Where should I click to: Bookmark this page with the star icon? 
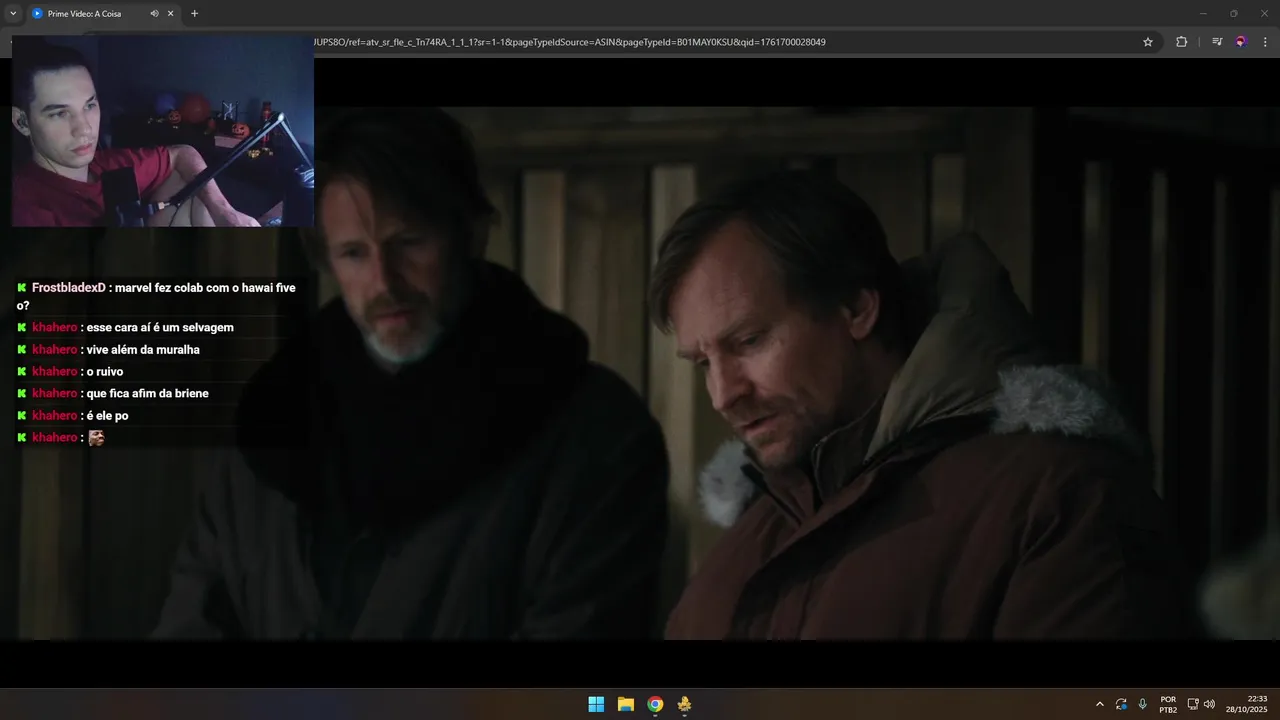coord(1148,42)
